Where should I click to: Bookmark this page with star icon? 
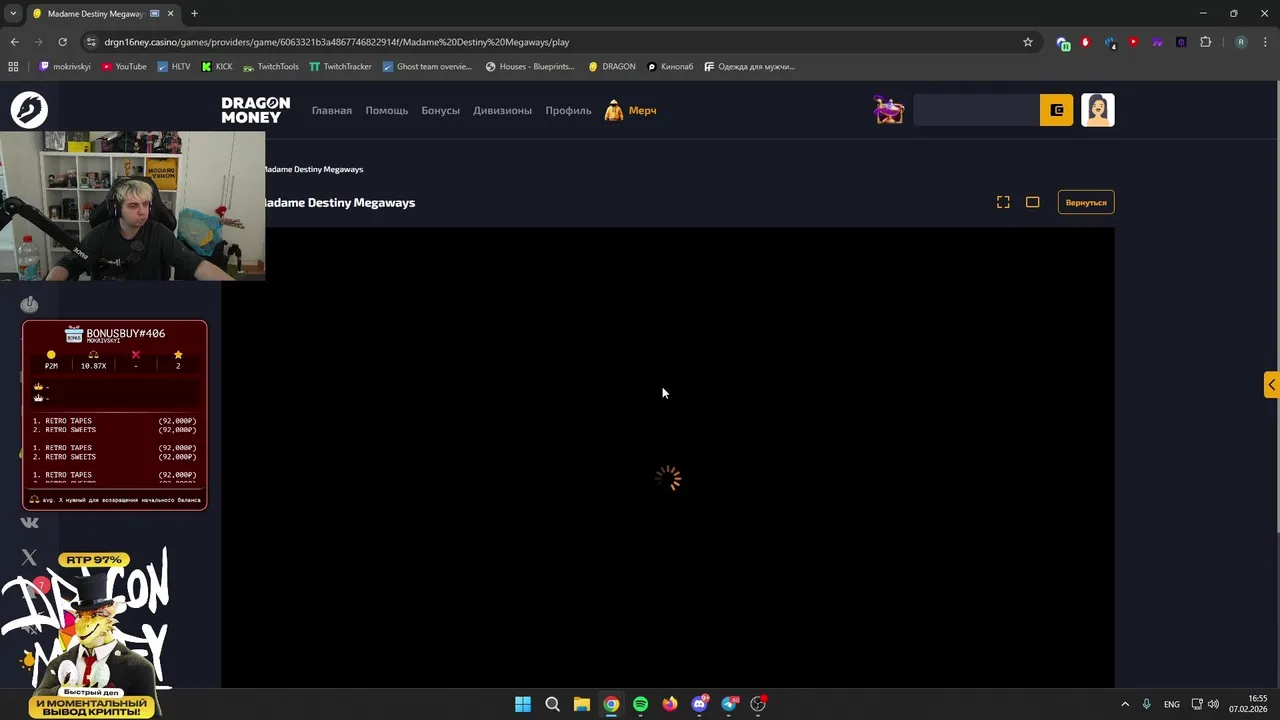click(x=1027, y=42)
